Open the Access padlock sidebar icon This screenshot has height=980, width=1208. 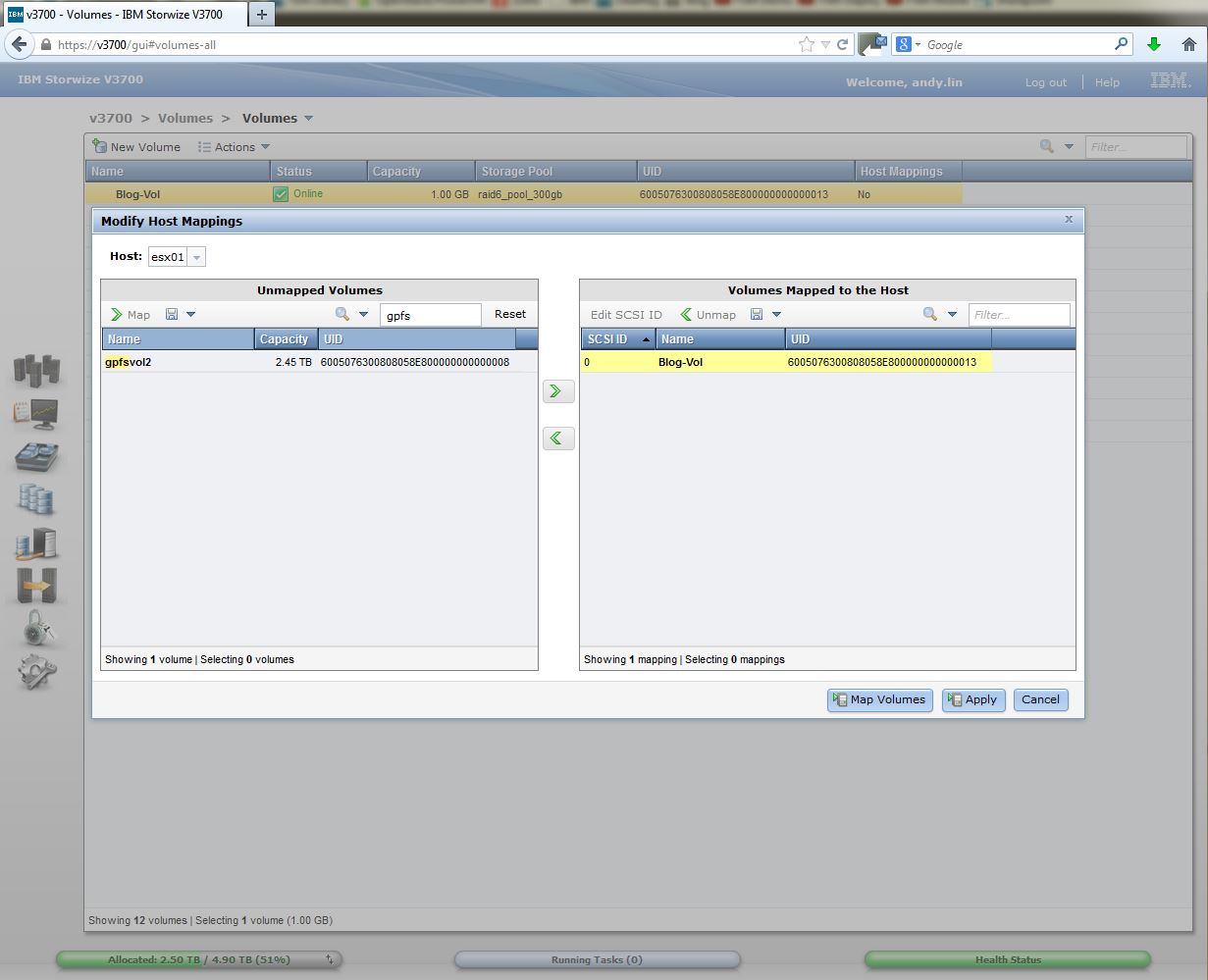(36, 629)
